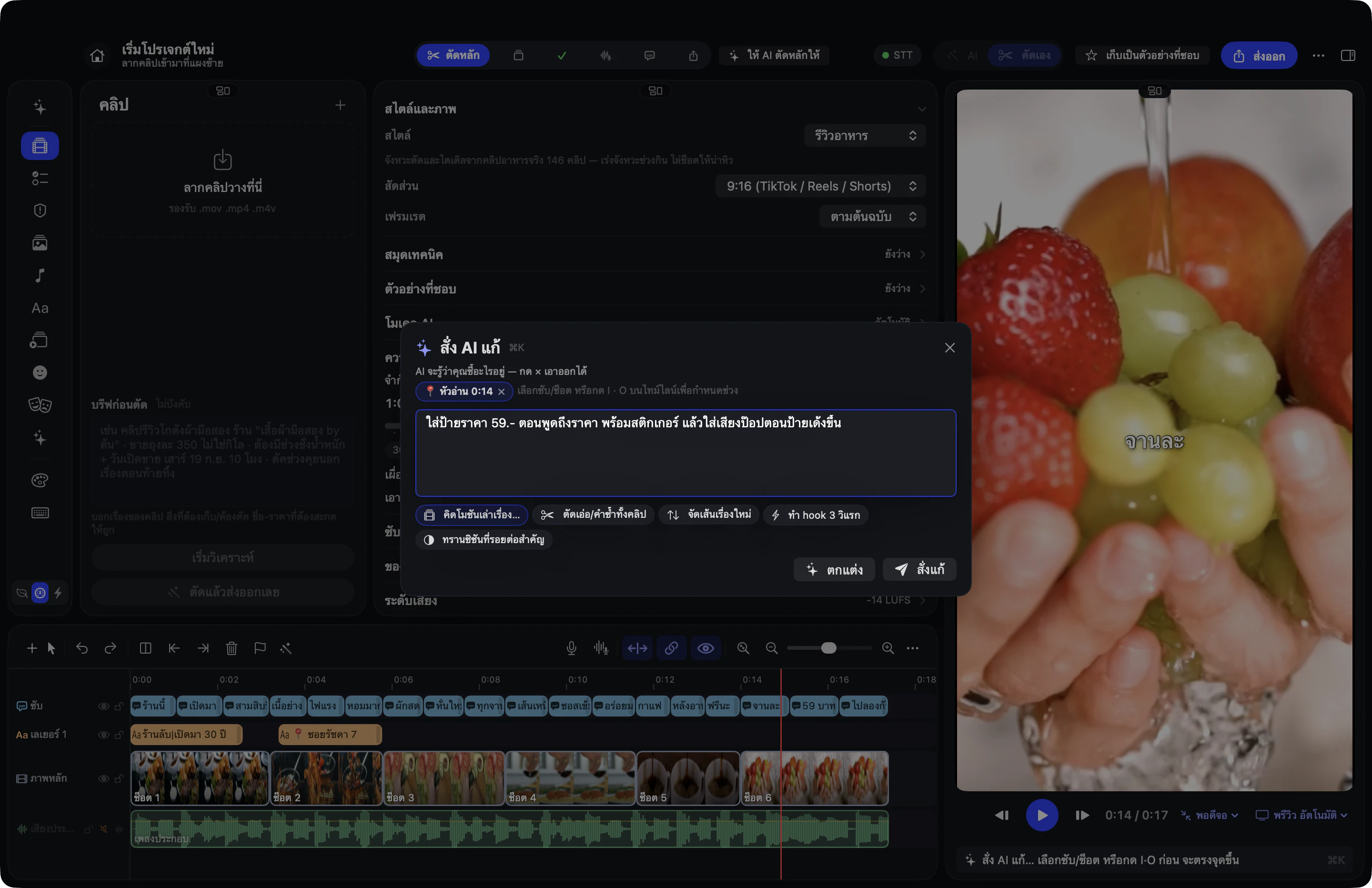Screen dimensions: 1372x888
Task: Click the split clip icon in timeline toolbar
Action: click(x=145, y=648)
